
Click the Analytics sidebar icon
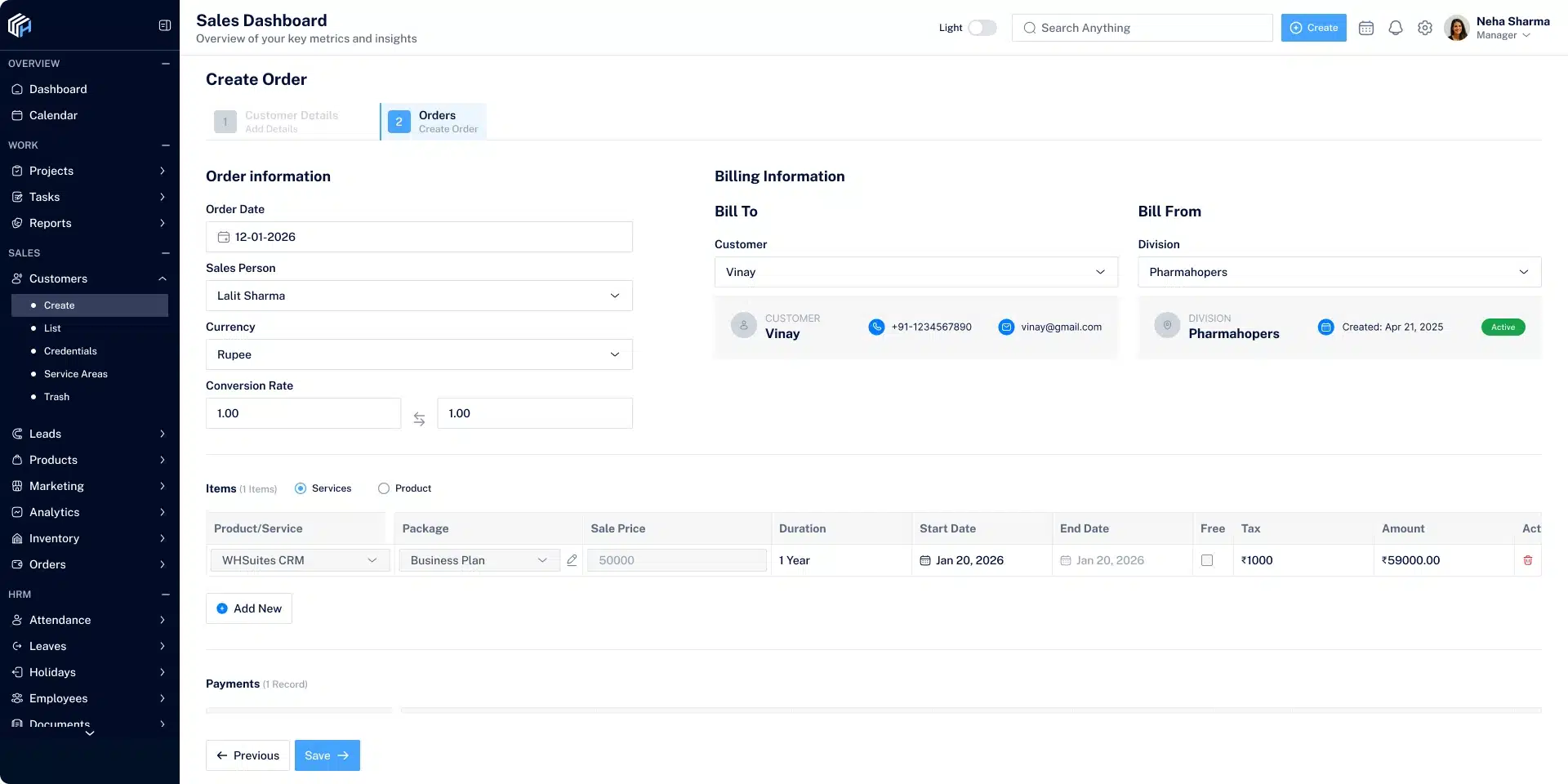tap(17, 512)
